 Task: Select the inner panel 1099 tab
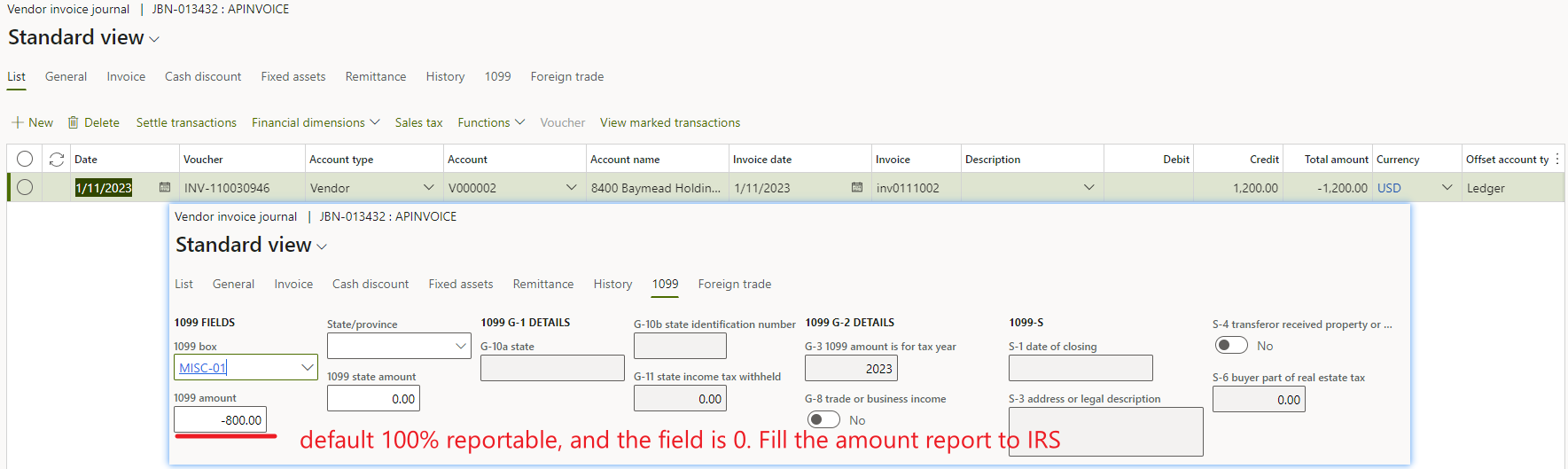665,284
